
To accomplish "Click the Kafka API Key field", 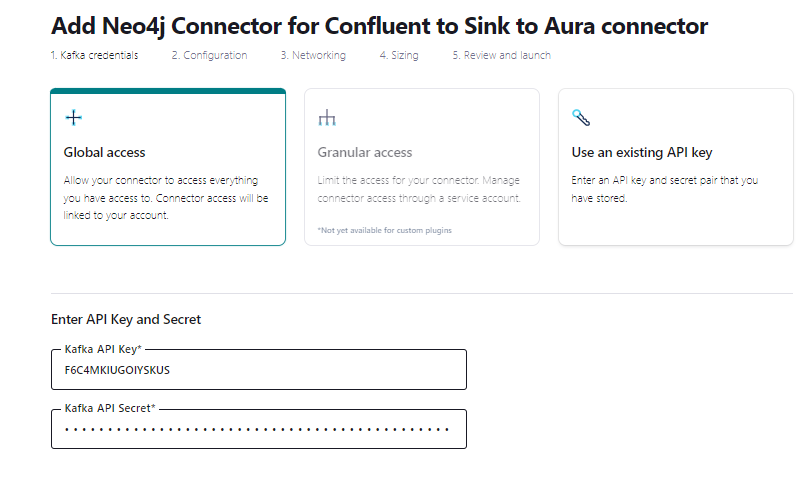I will pos(259,370).
